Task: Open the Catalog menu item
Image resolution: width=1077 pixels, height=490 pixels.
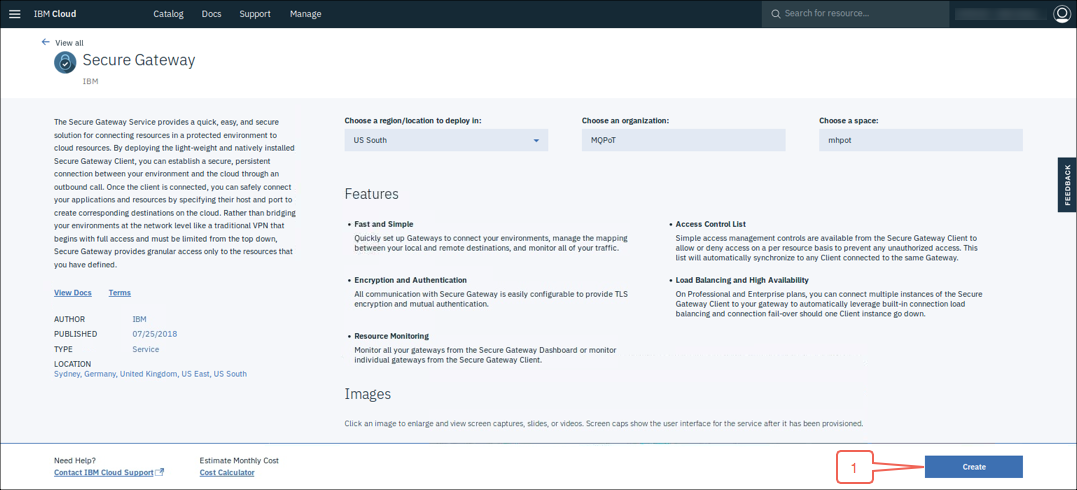Action: [x=168, y=14]
